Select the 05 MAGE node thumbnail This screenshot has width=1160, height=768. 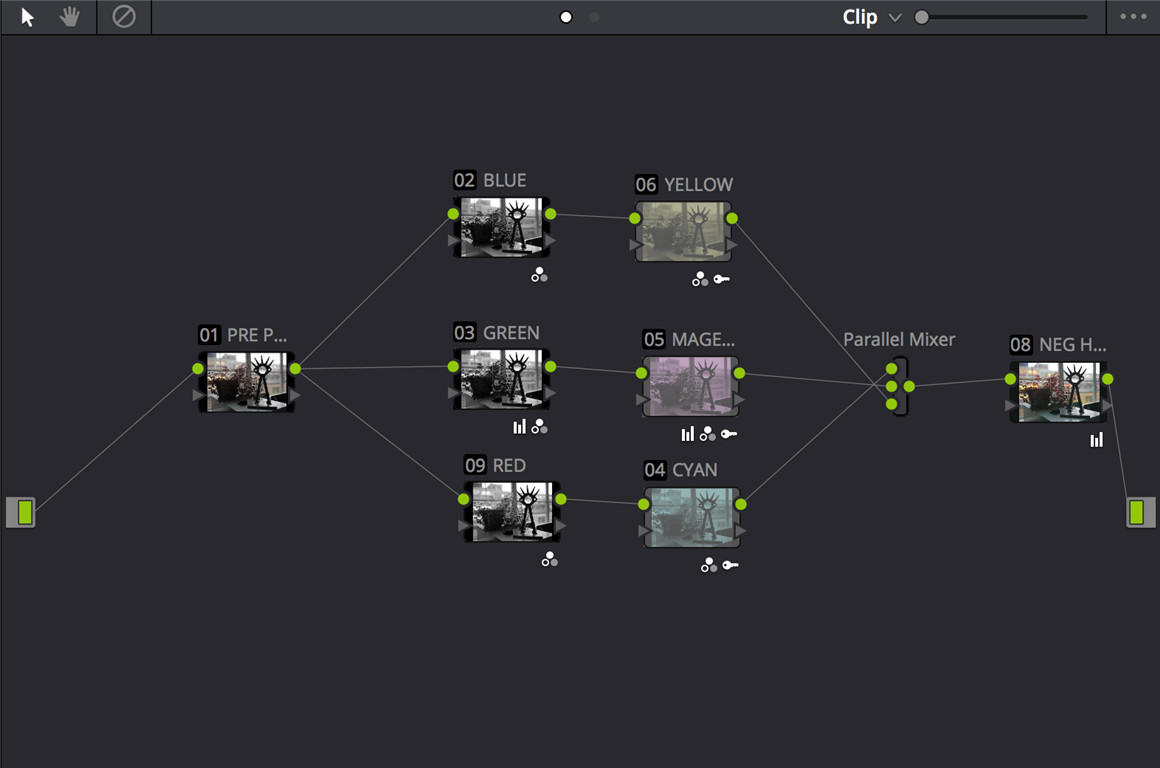[x=690, y=385]
